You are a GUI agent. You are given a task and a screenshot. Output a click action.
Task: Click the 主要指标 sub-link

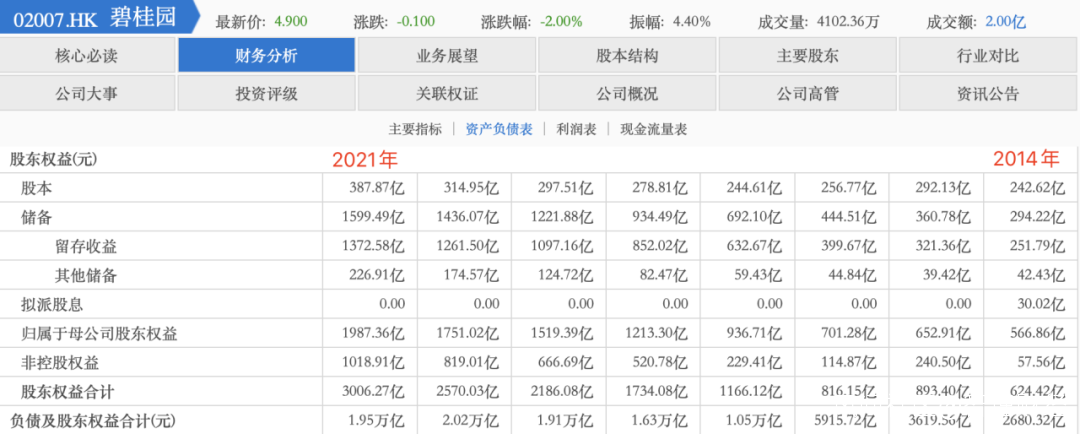(x=415, y=130)
